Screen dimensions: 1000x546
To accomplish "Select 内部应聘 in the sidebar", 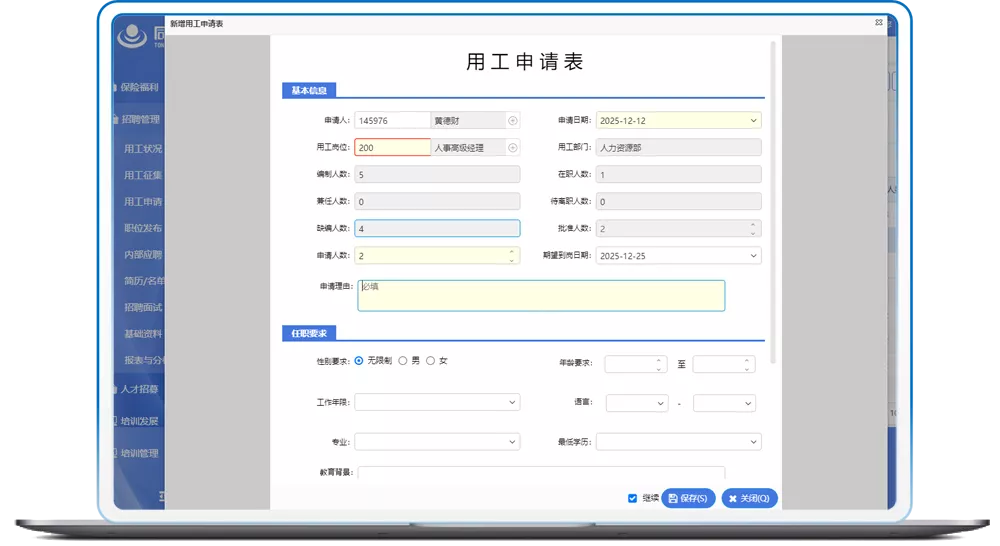I will (143, 255).
